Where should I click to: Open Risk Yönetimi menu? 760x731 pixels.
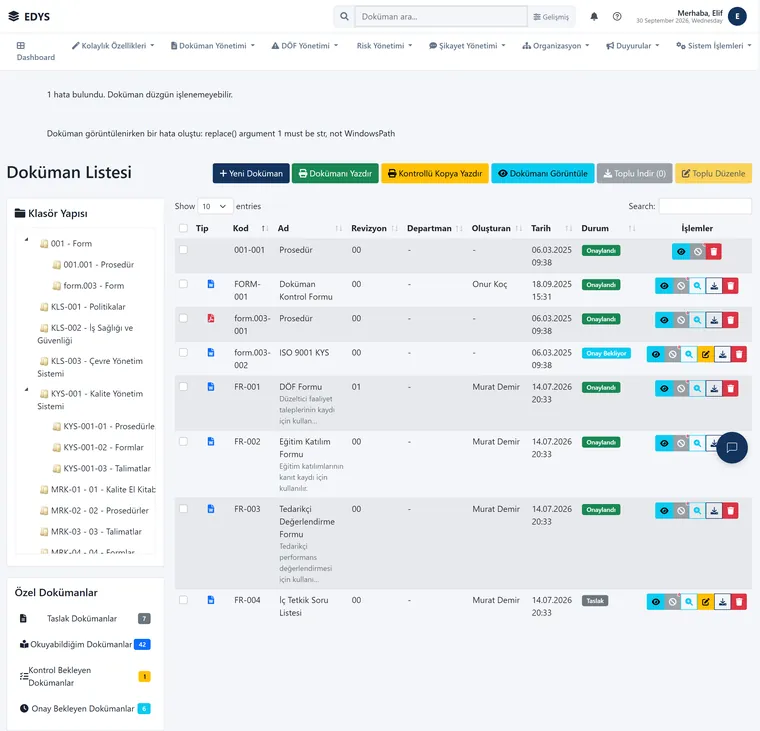pos(384,46)
